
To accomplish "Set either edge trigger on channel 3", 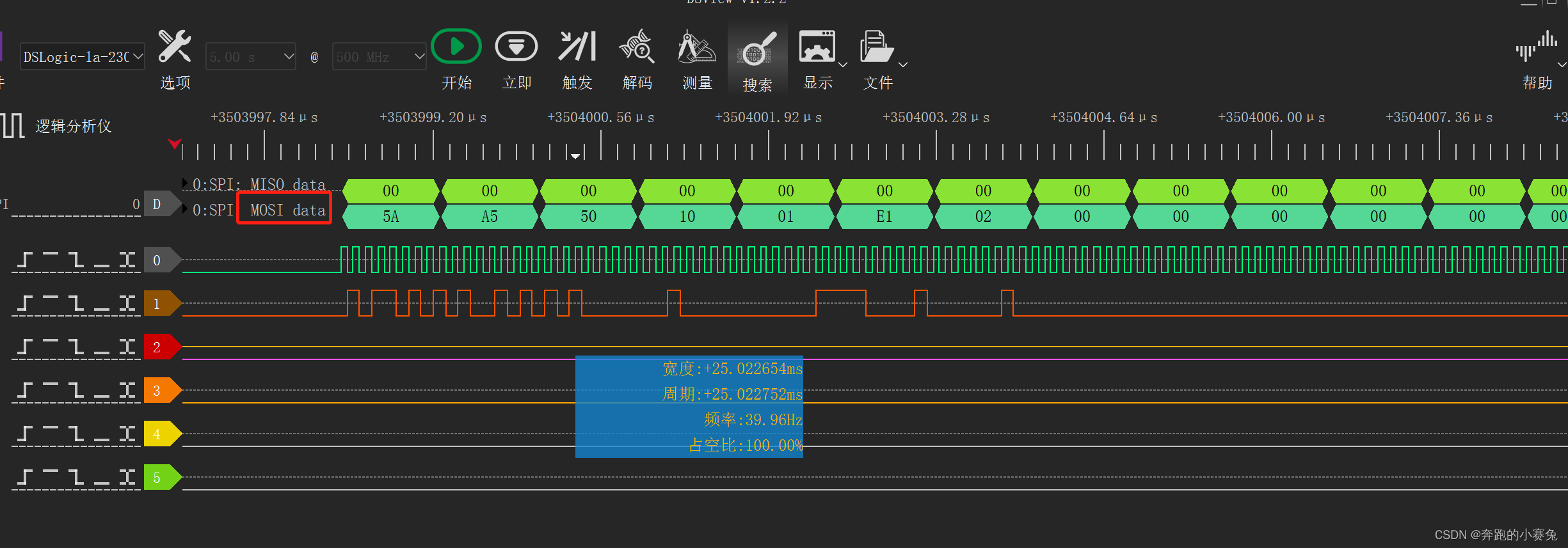I will (127, 390).
